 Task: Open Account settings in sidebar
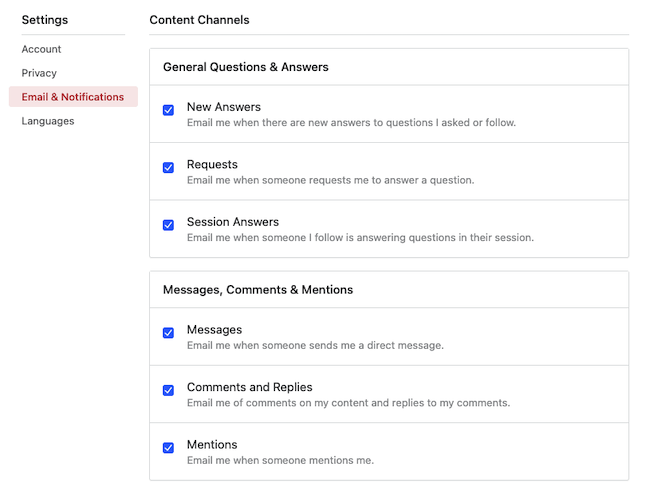[41, 49]
